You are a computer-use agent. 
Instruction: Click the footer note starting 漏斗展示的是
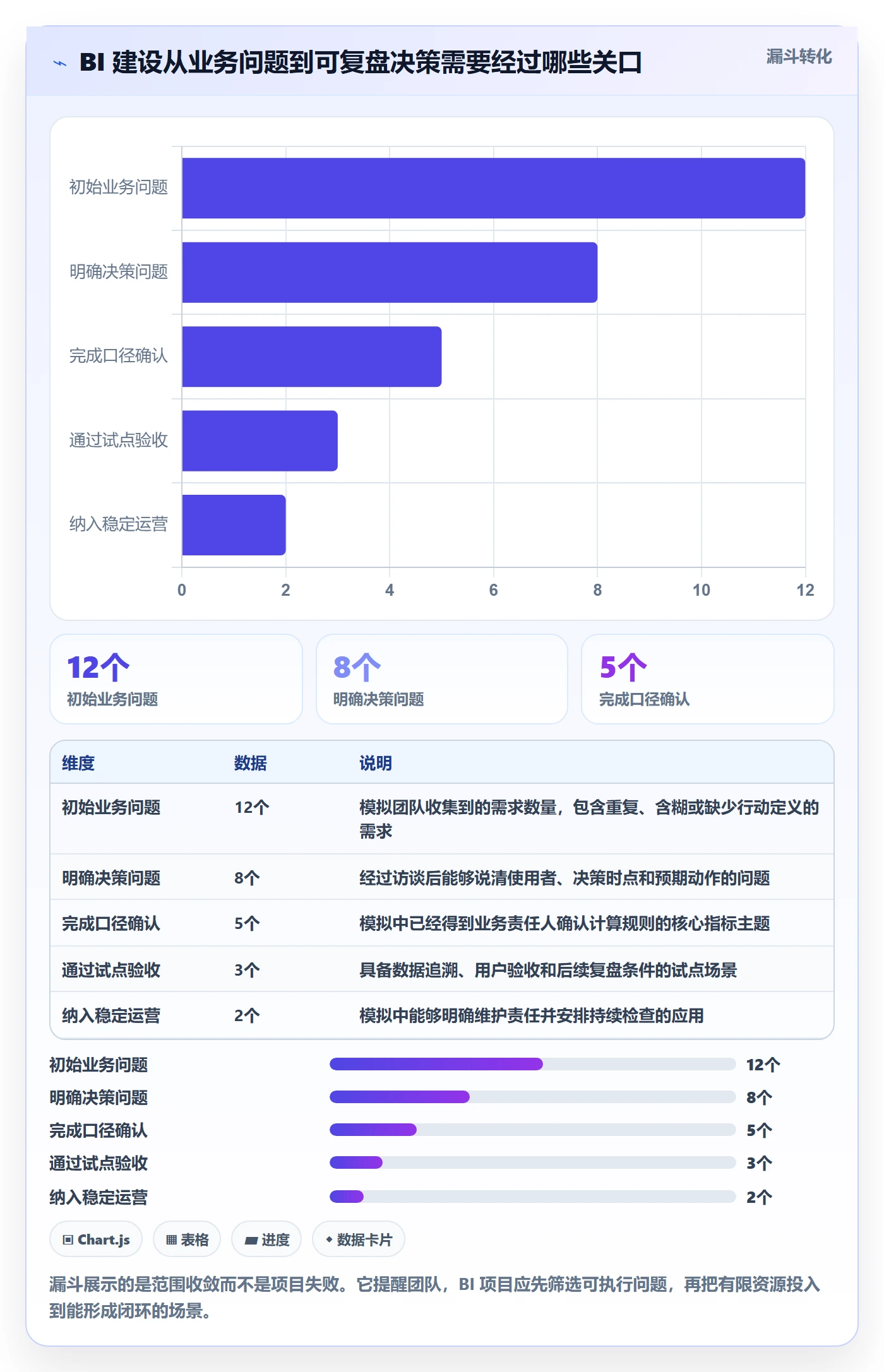435,1298
